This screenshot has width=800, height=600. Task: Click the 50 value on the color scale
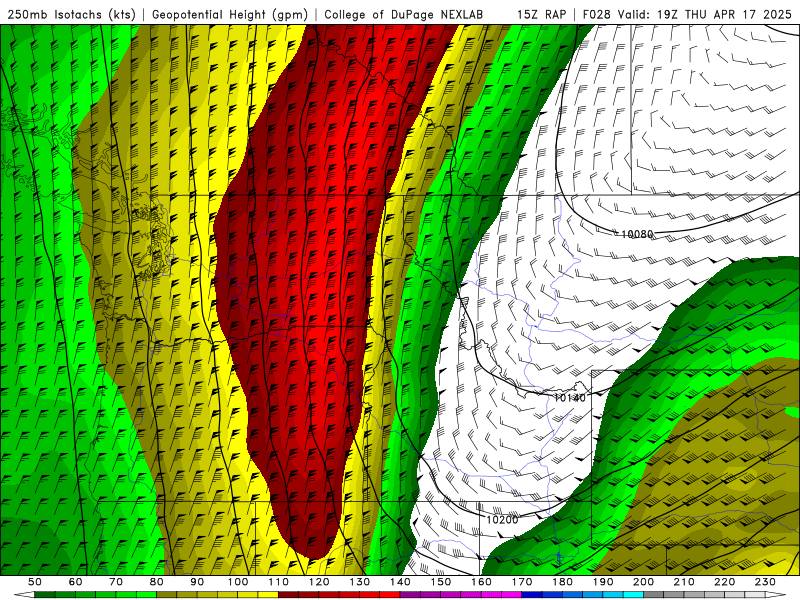35,582
